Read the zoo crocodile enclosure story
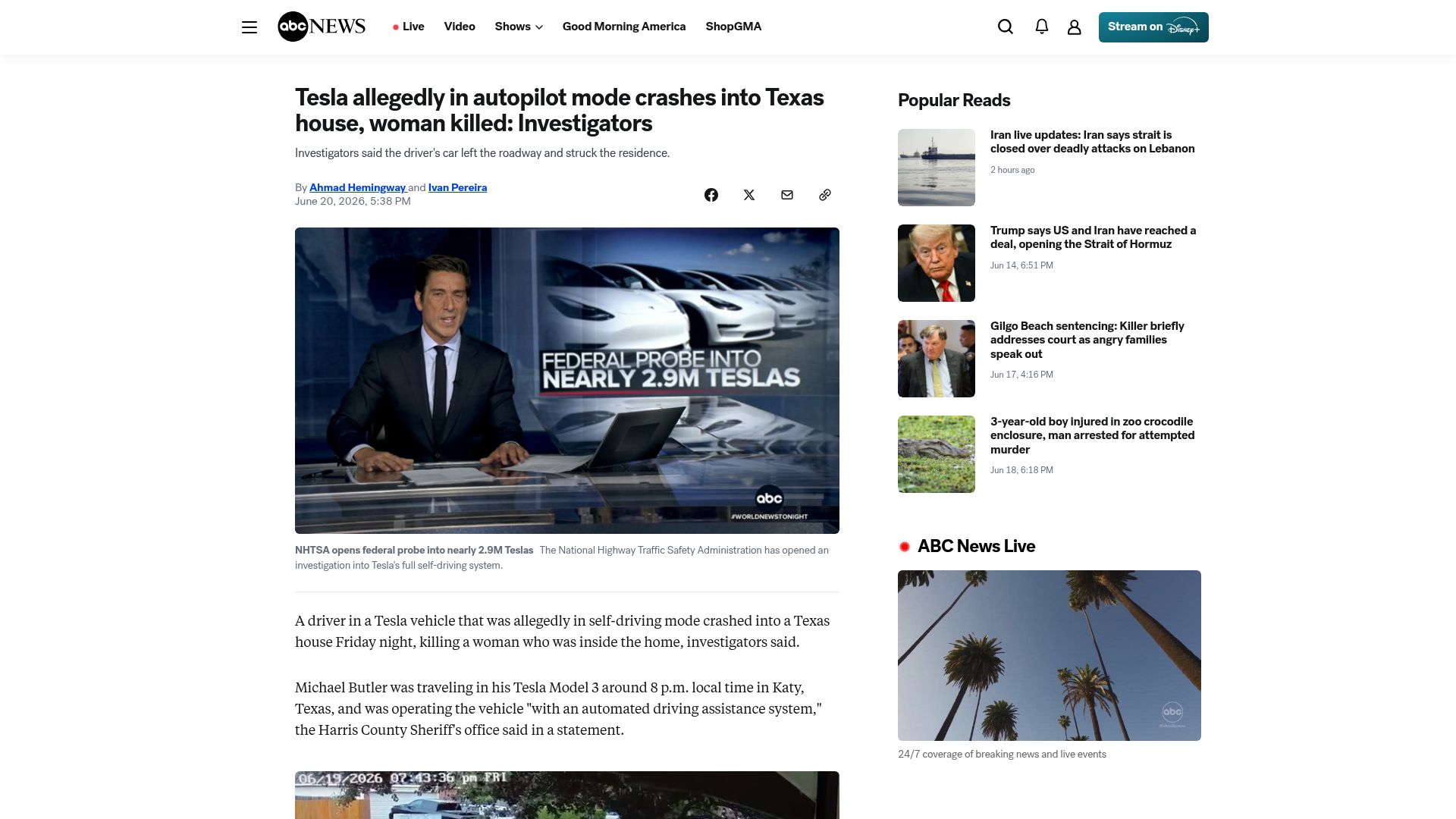Image resolution: width=1456 pixels, height=819 pixels. tap(1093, 435)
